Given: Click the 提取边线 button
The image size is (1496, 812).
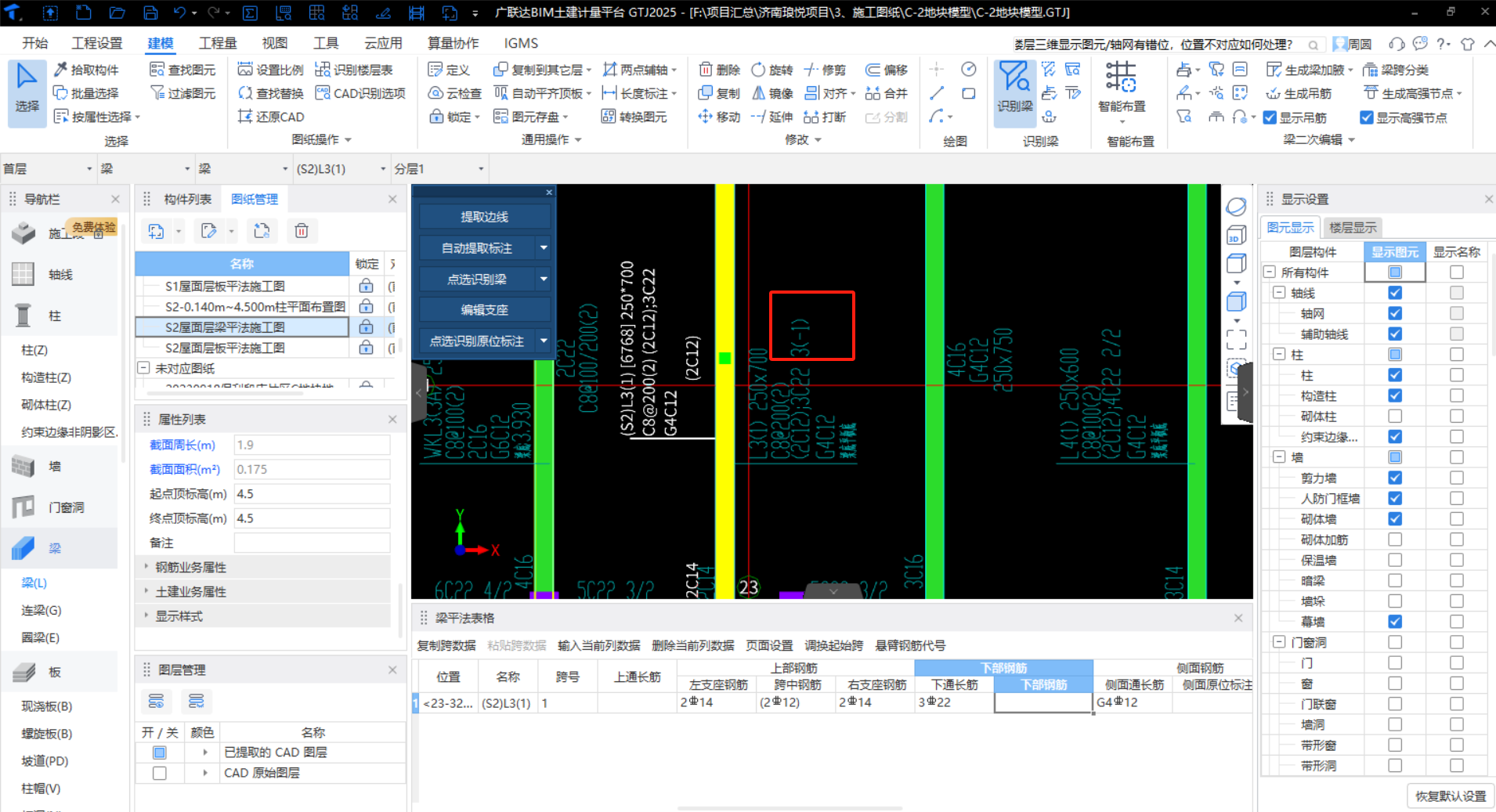Looking at the screenshot, I should click(x=484, y=216).
